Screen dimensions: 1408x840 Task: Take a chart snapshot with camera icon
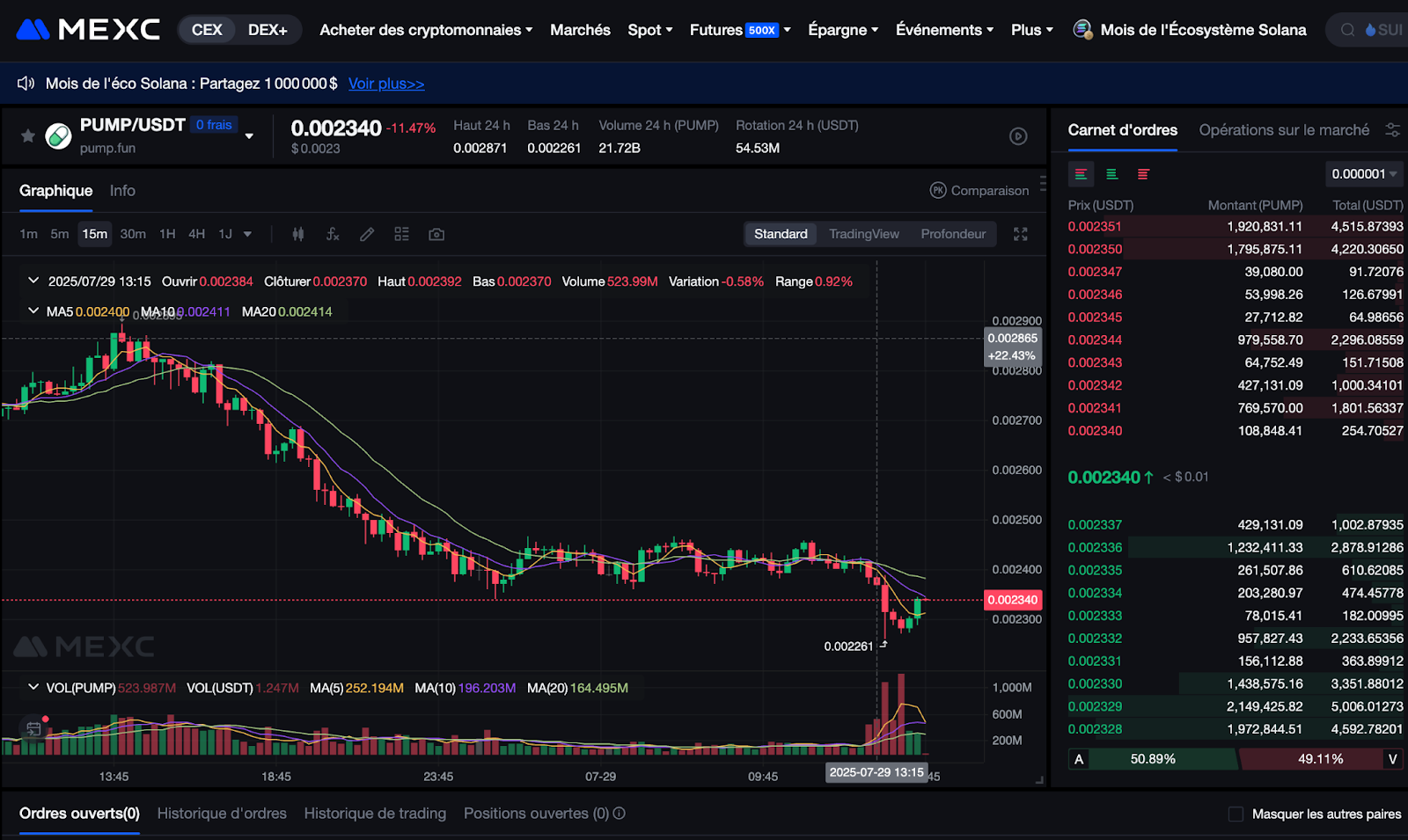[x=436, y=234]
